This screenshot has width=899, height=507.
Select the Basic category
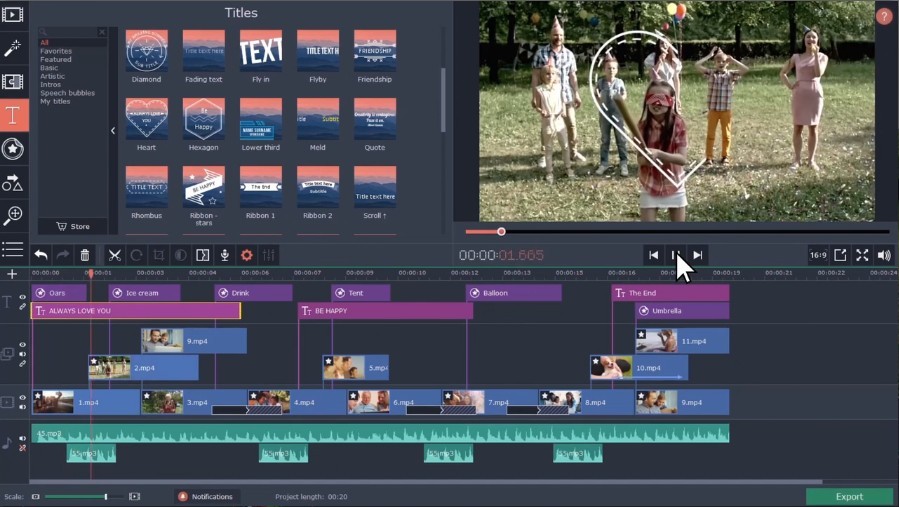(x=49, y=68)
